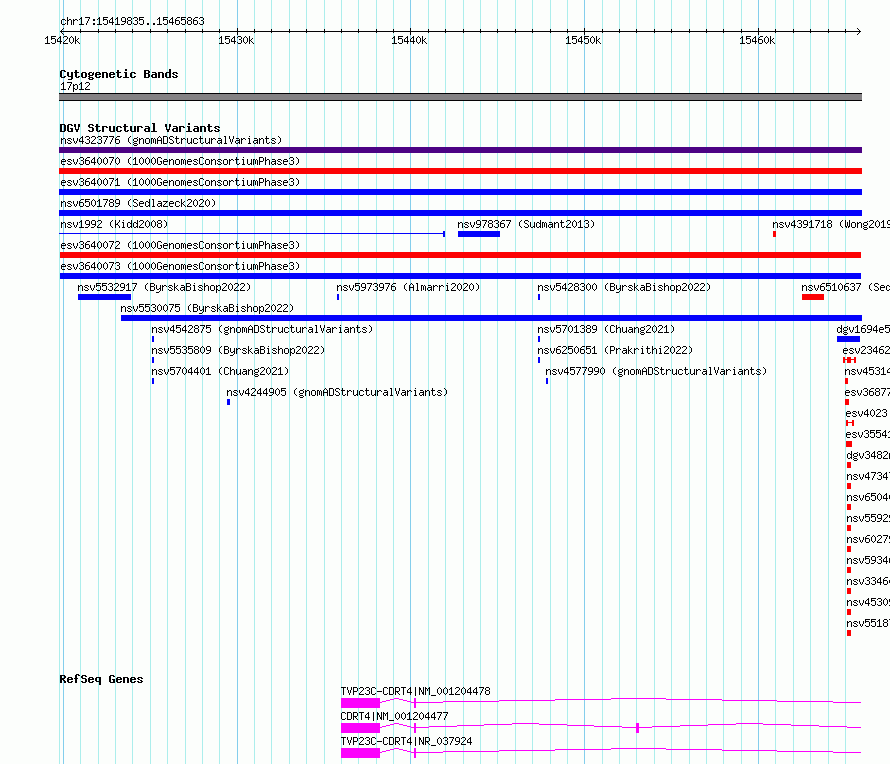Open the nsv6501789 (Sedlazeck2020) label
Viewport: 890px width, 764px height.
(x=138, y=203)
